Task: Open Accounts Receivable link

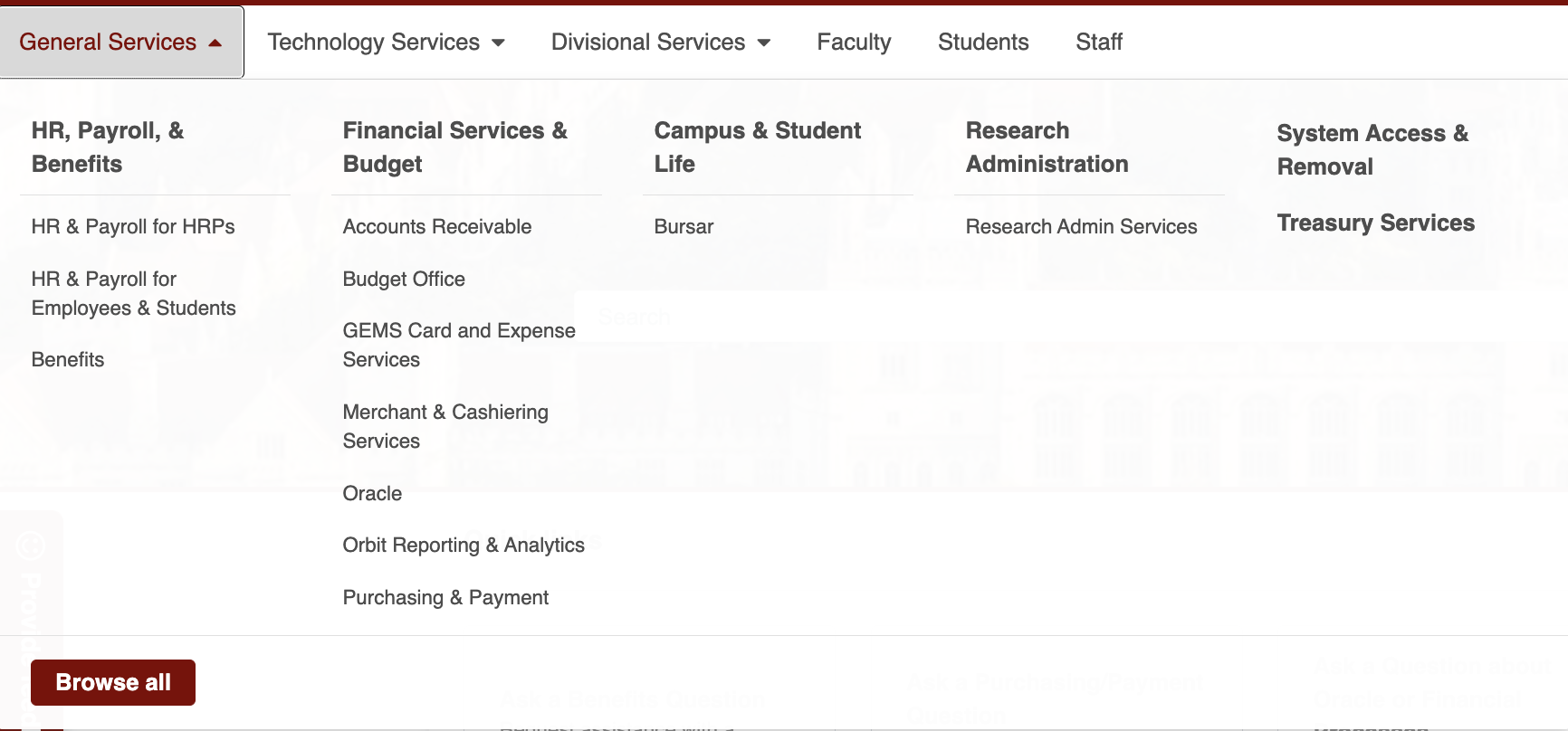Action: coord(436,227)
